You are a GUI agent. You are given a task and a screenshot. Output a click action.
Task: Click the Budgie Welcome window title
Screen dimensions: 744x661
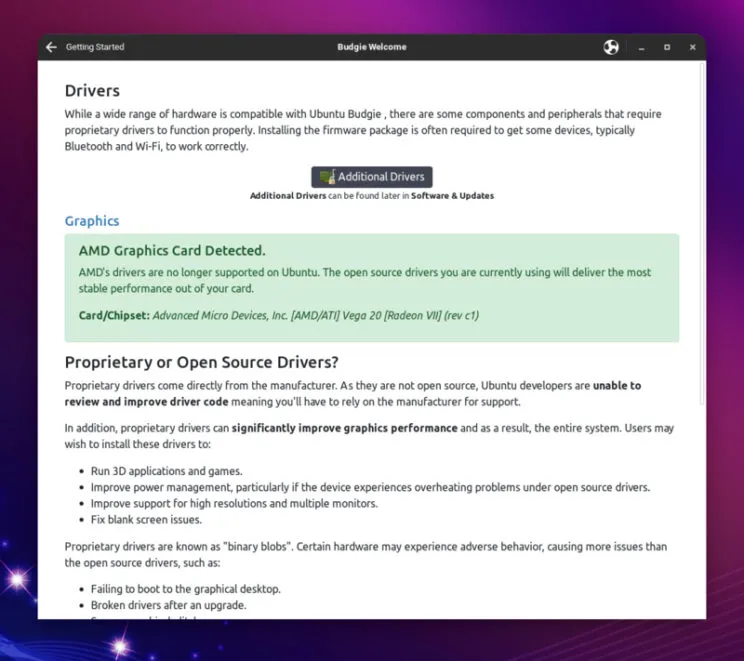pyautogui.click(x=372, y=47)
